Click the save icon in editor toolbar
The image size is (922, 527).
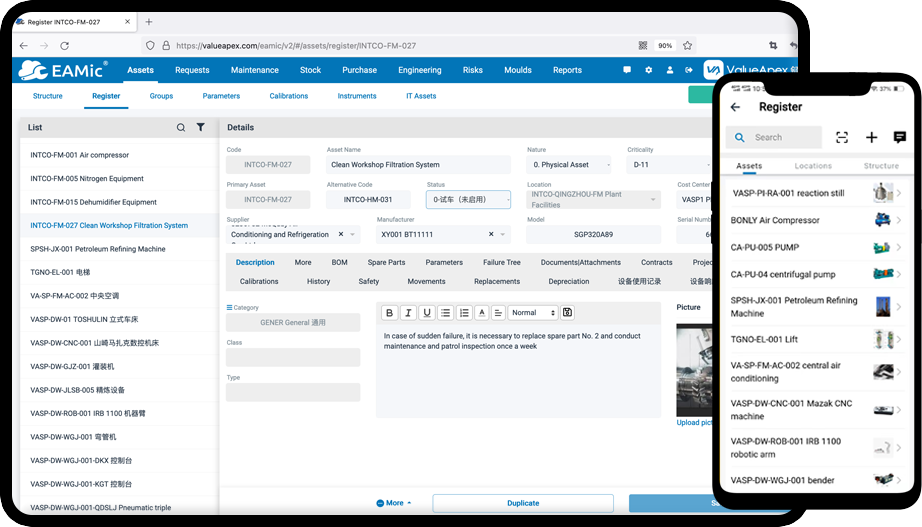point(568,313)
